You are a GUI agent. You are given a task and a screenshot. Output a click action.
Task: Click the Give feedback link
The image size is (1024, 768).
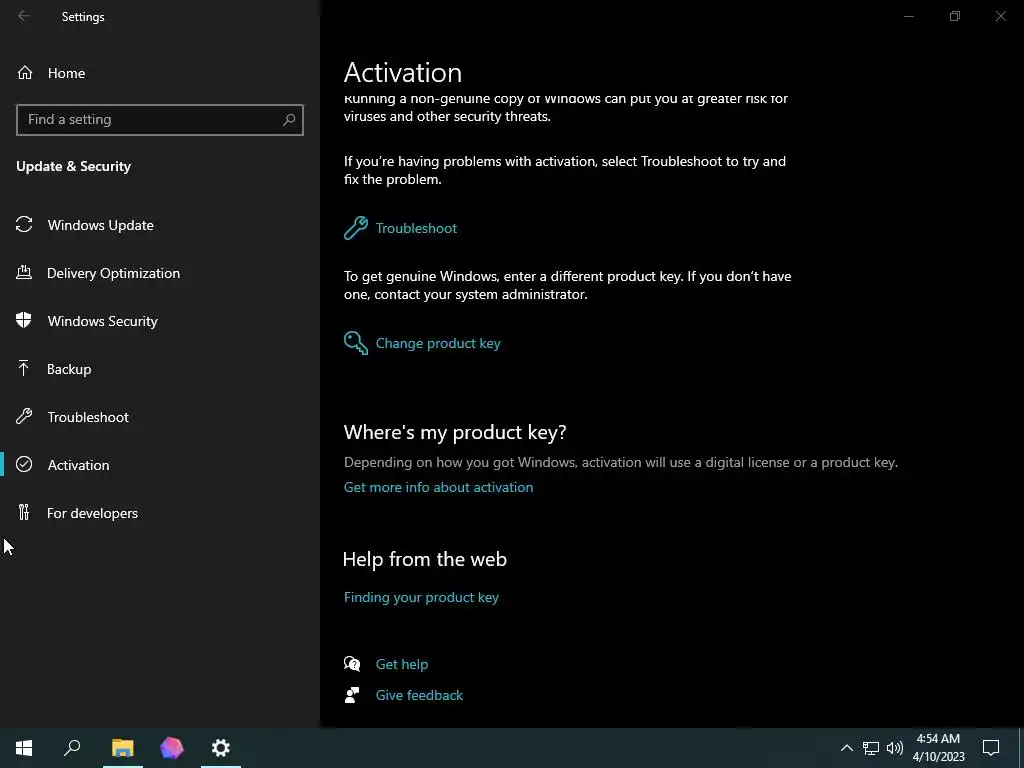click(419, 695)
